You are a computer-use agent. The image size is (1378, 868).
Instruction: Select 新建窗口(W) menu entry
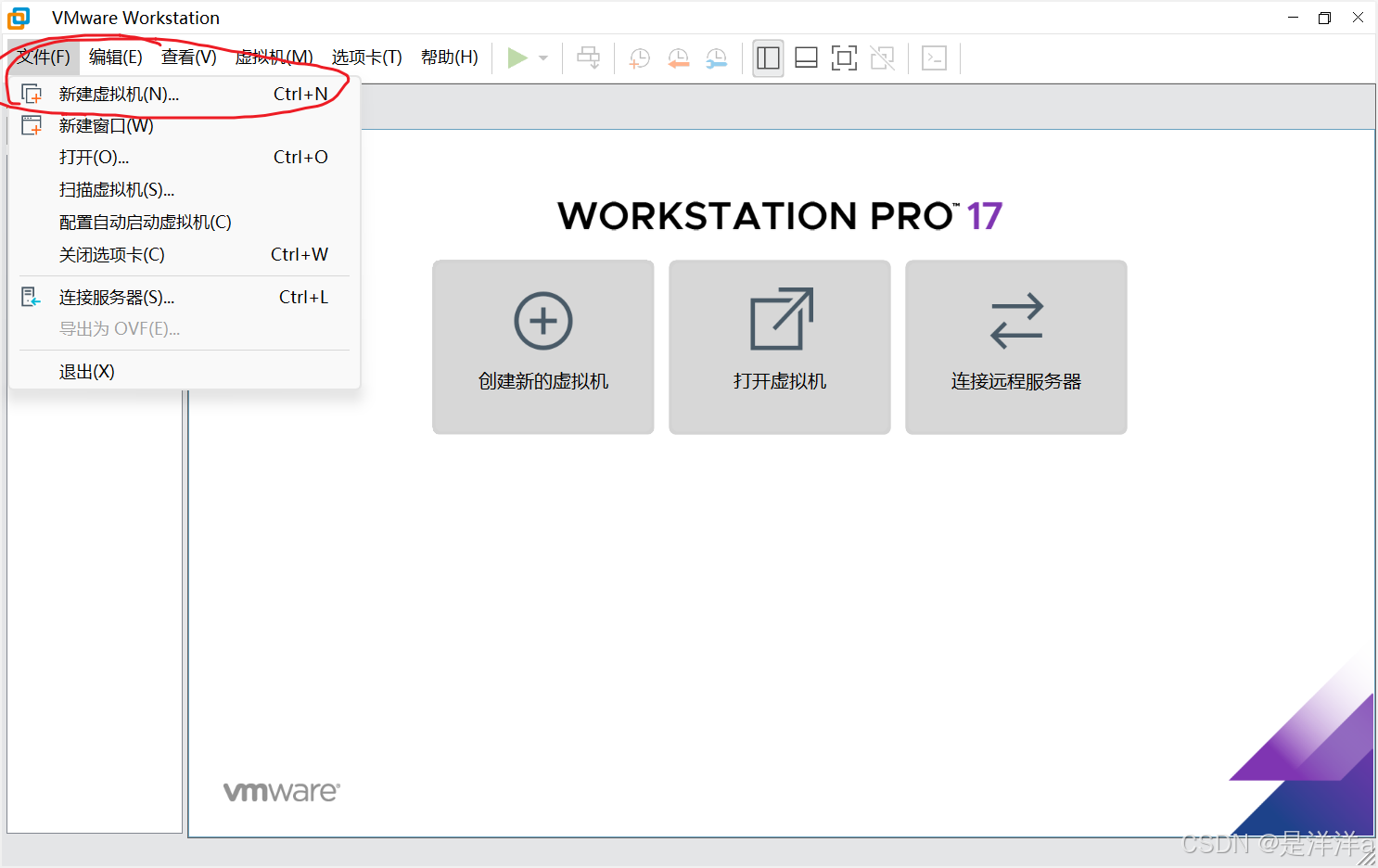point(184,125)
